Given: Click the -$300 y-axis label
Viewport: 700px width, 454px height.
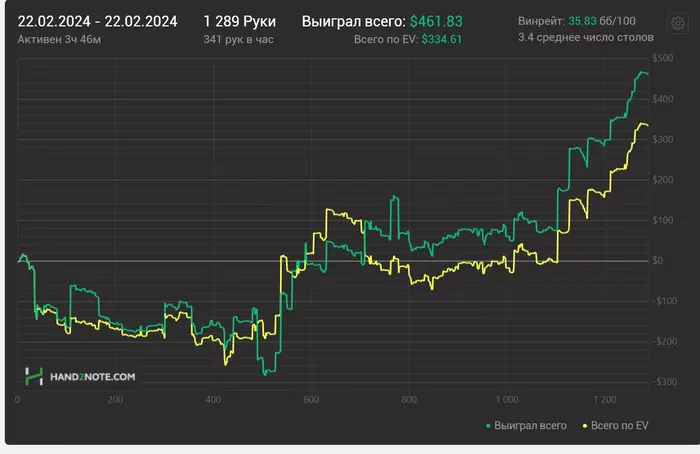Looking at the screenshot, I should [x=665, y=382].
